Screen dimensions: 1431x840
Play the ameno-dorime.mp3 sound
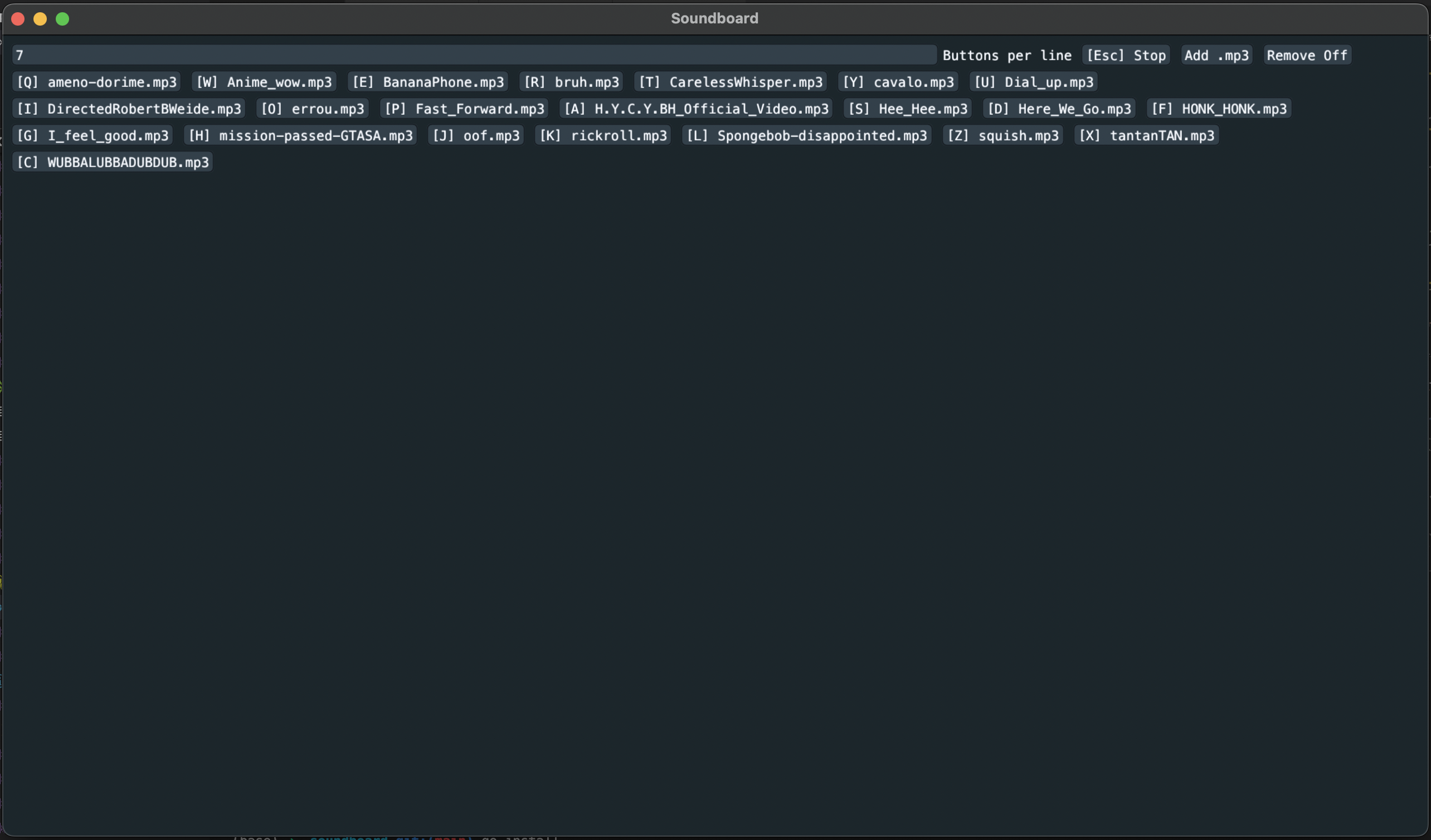tap(96, 82)
